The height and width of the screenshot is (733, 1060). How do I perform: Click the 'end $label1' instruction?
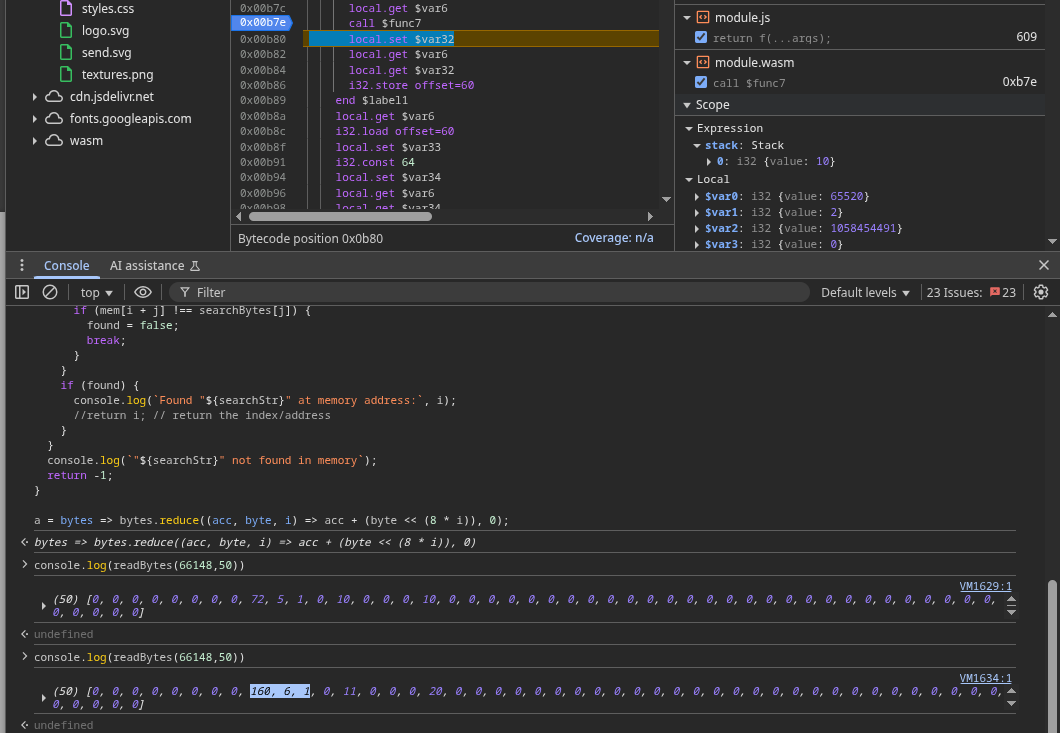(x=371, y=101)
